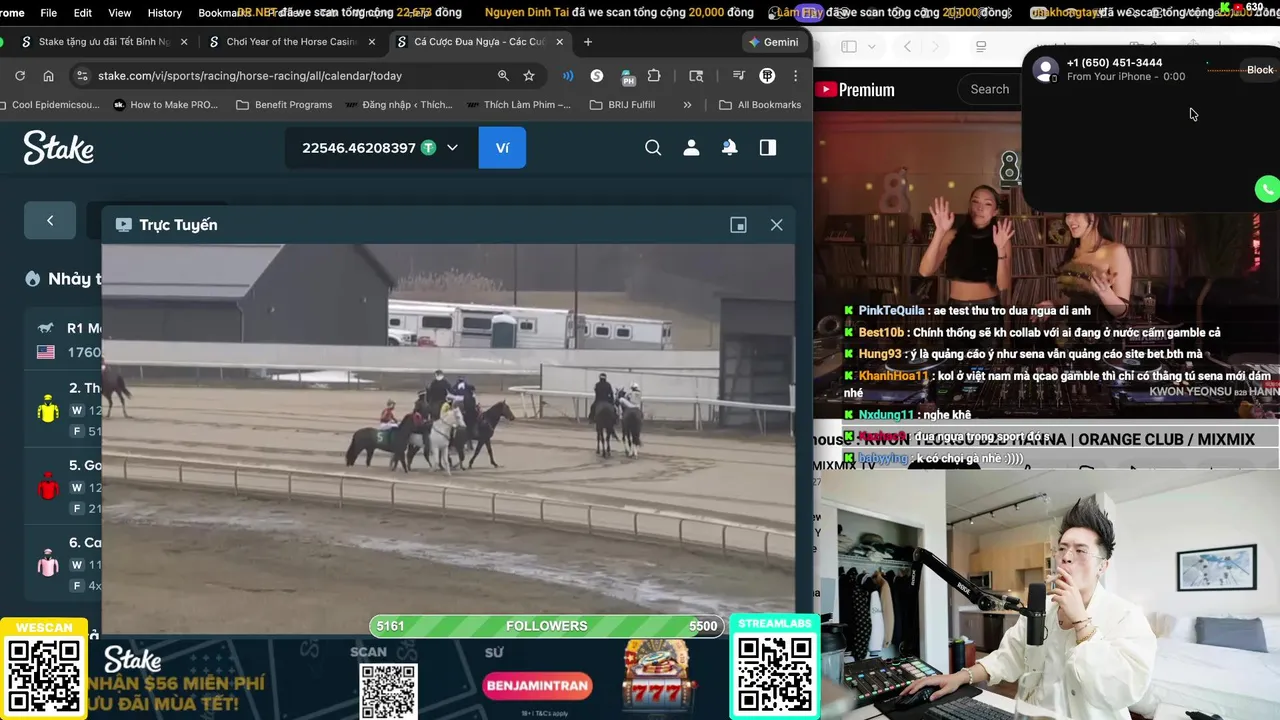This screenshot has height=720, width=1280.
Task: Accept the incoming call with green phone button
Action: (1268, 189)
